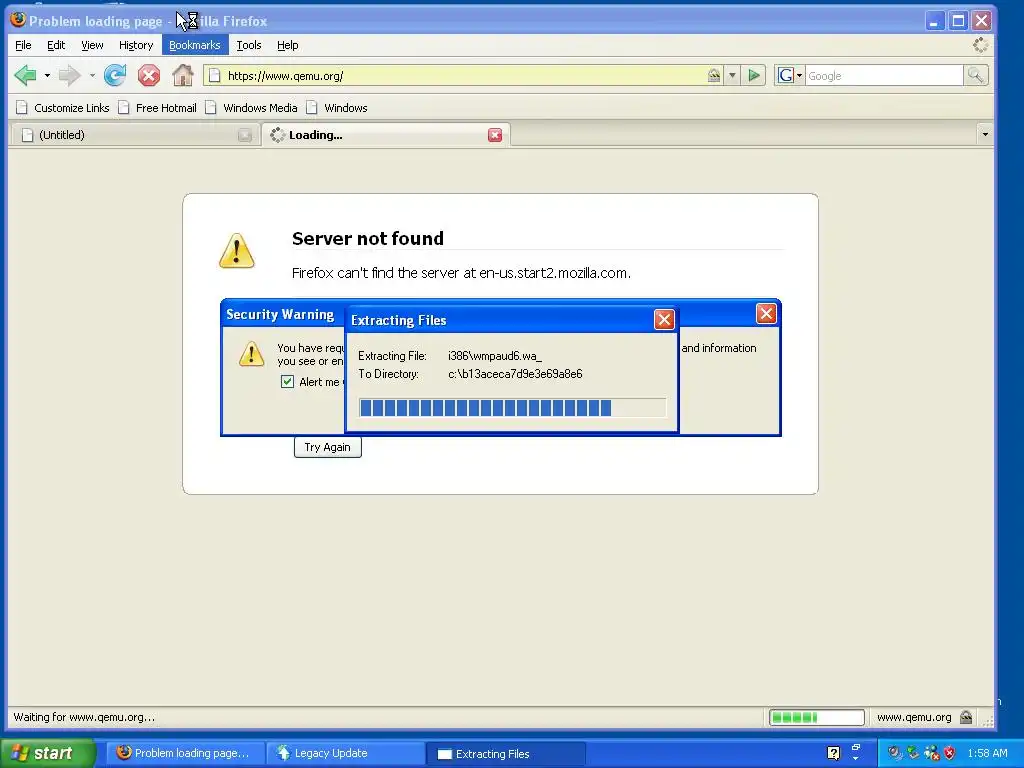
Task: Open the Back history dropdown arrow
Action: (47, 76)
